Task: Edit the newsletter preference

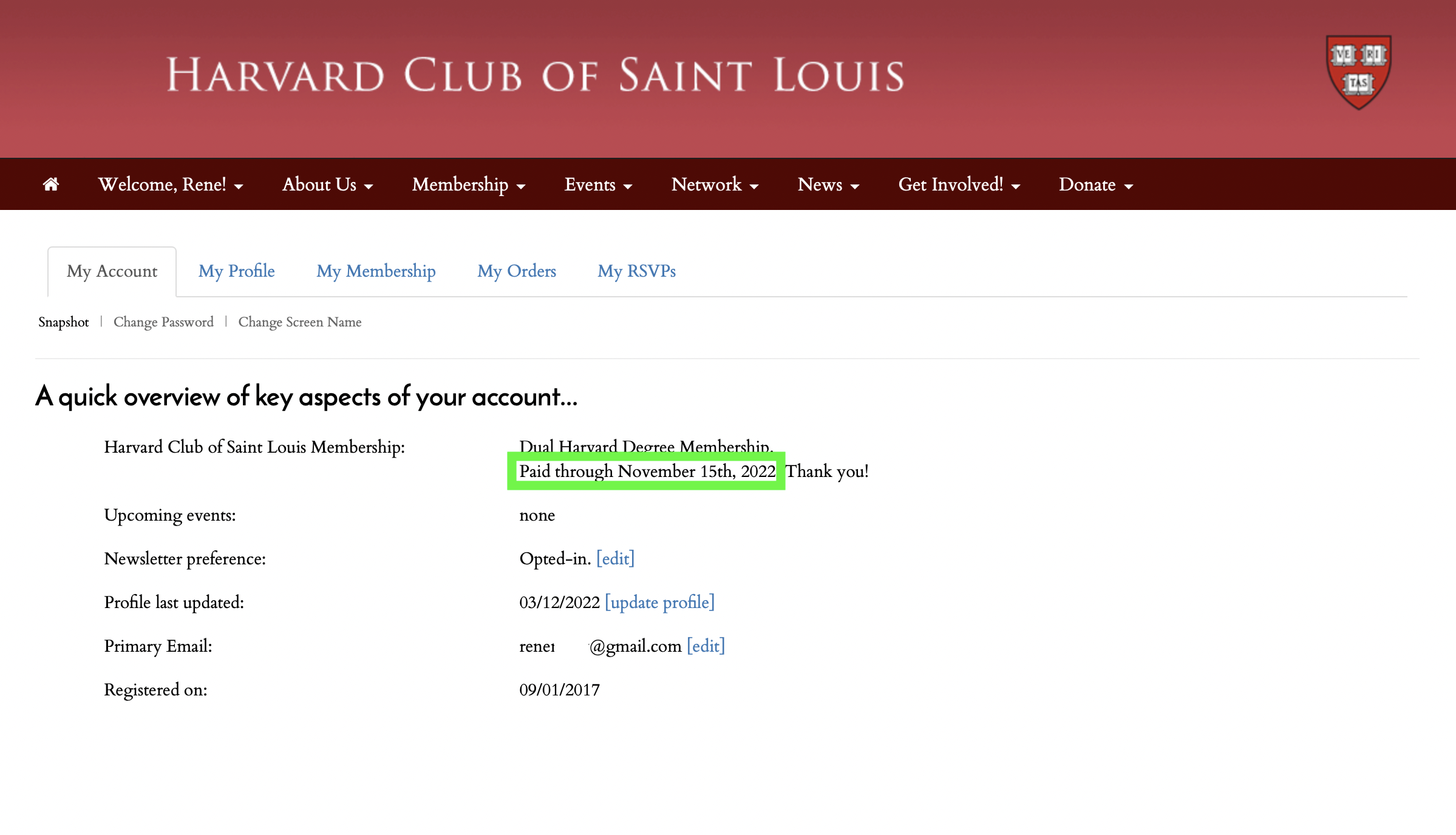Action: tap(616, 558)
